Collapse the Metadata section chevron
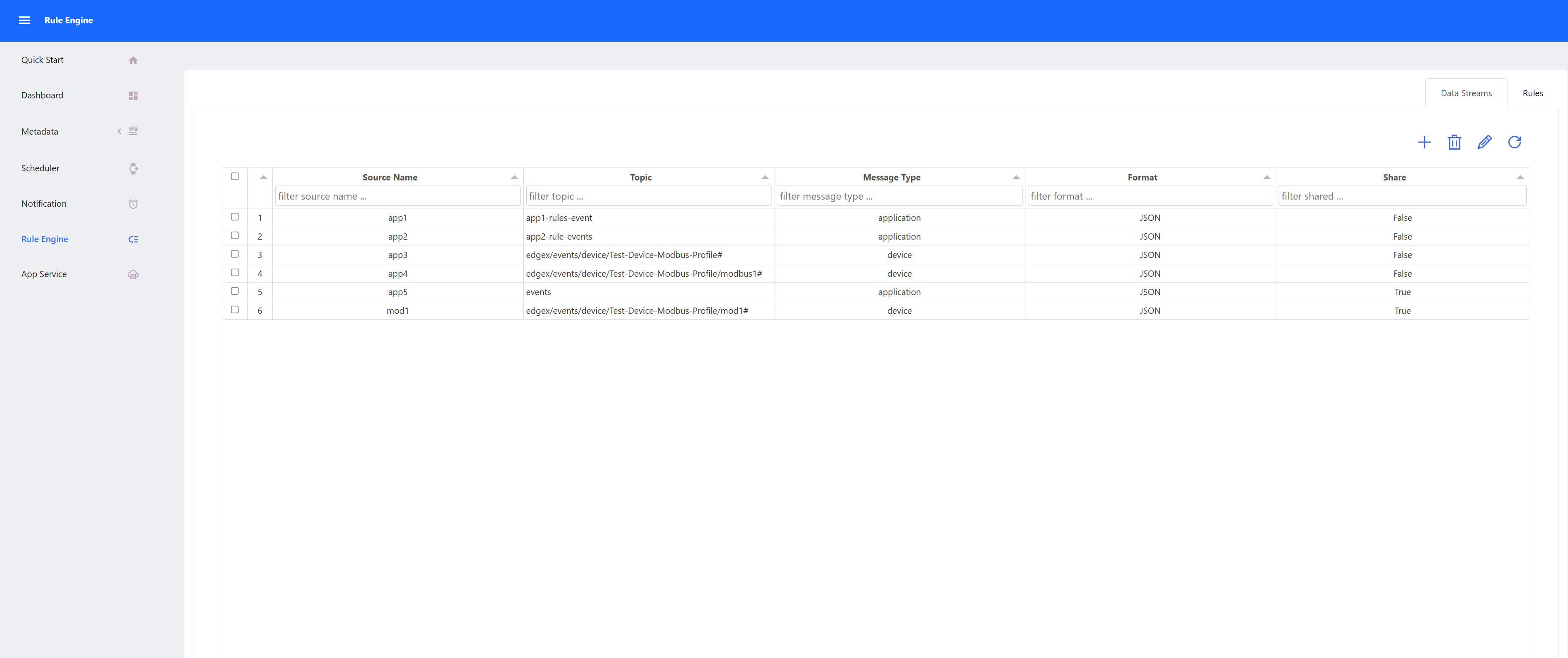This screenshot has height=658, width=1568. click(x=119, y=131)
